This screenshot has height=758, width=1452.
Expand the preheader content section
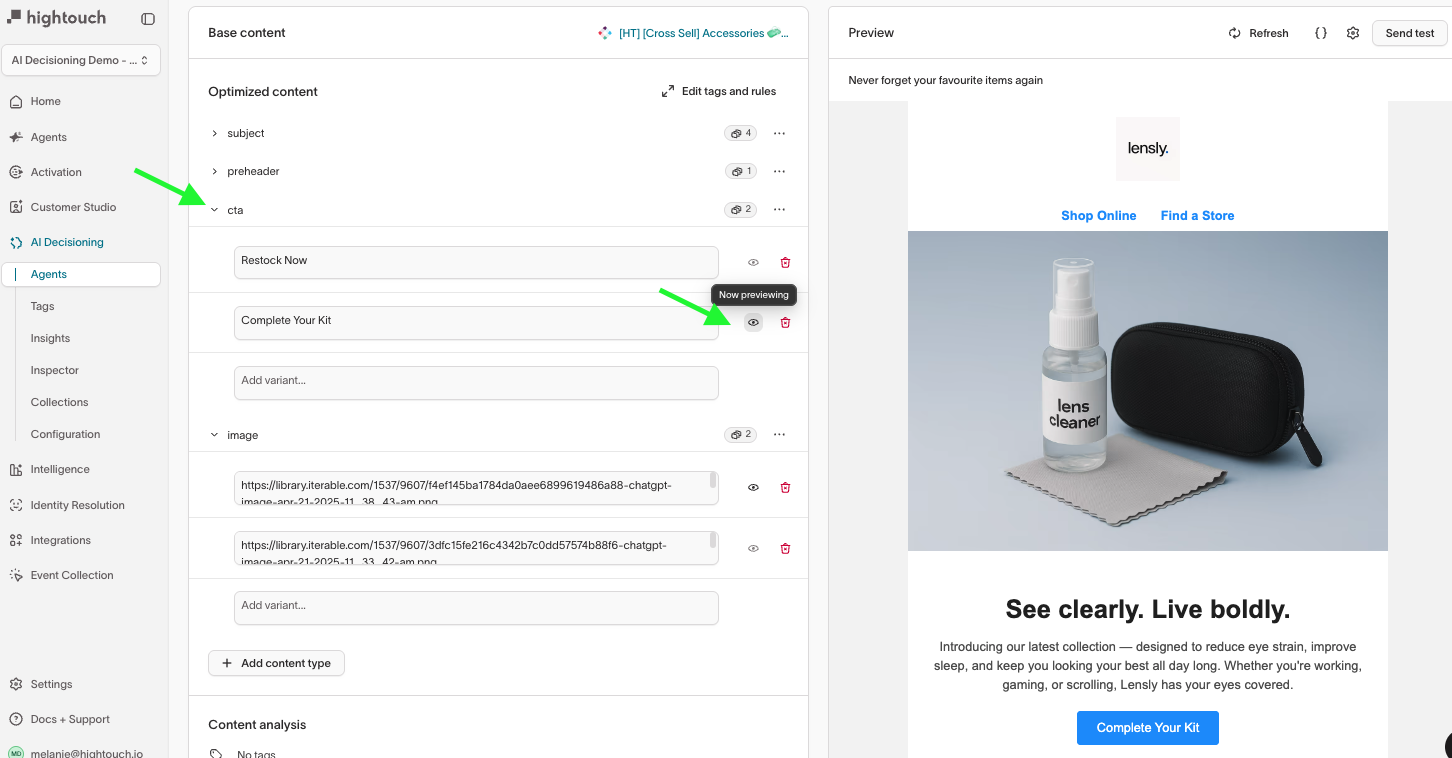coord(214,171)
